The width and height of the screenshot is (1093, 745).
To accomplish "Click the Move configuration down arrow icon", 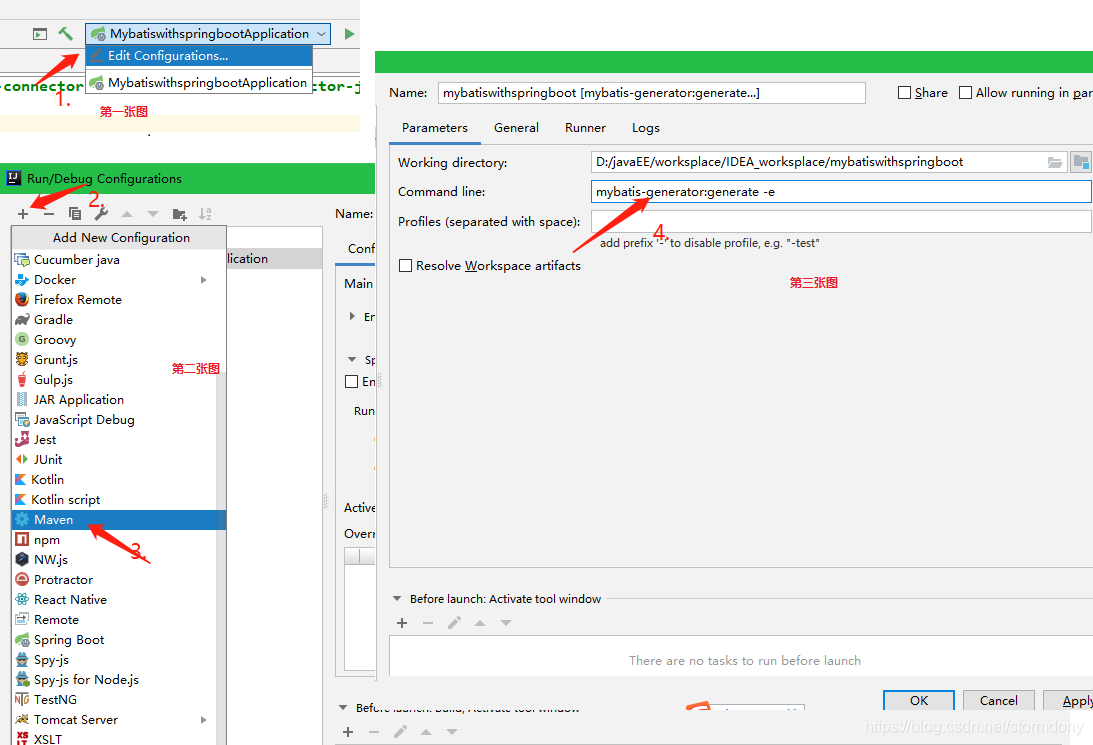I will pos(153,214).
